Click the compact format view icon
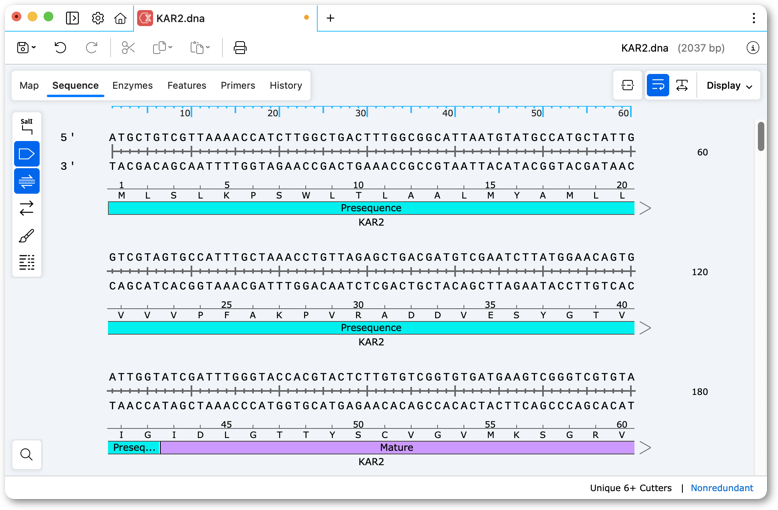778x510 pixels. (628, 85)
